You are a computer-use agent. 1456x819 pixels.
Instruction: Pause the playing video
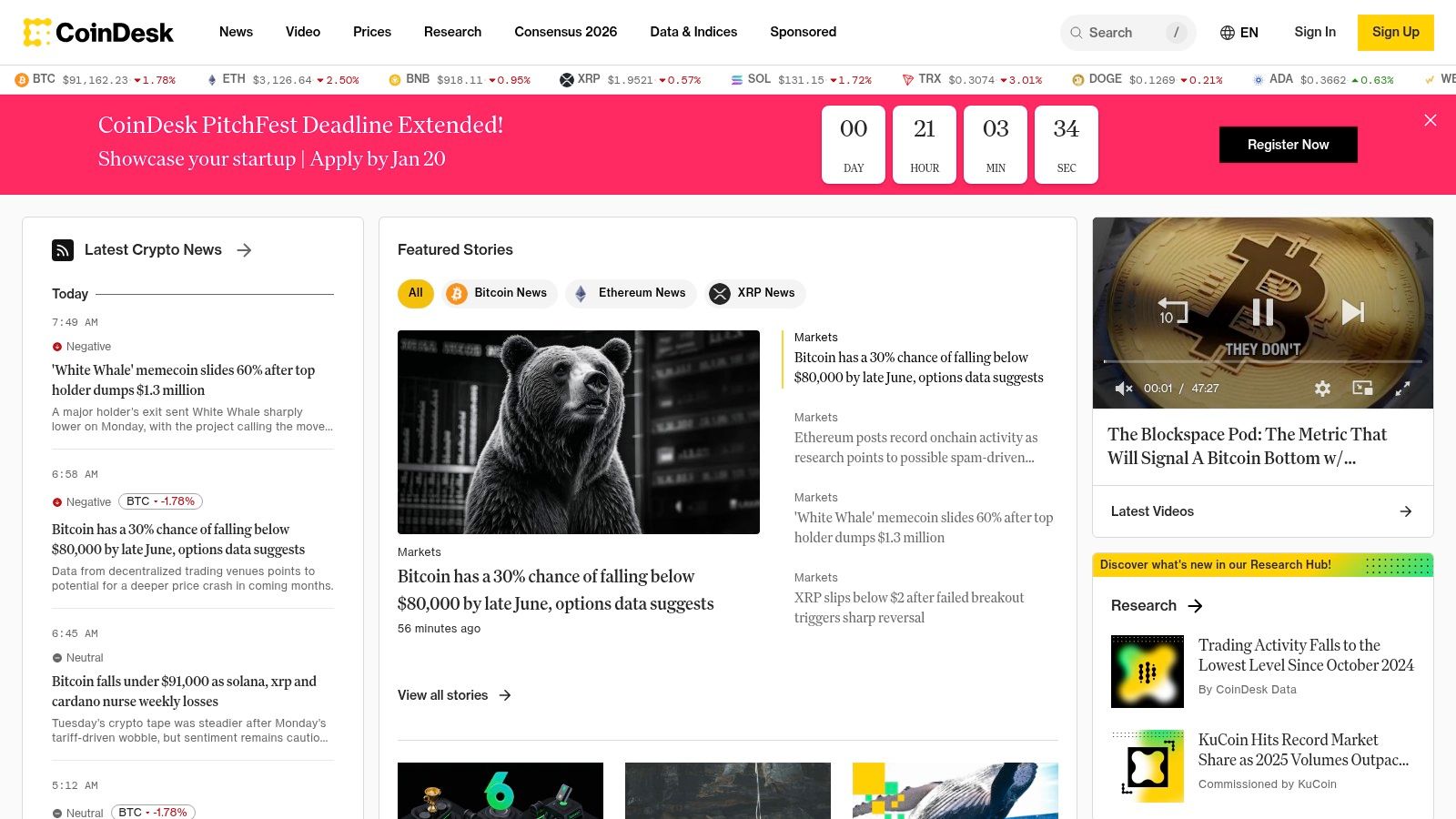1263,311
